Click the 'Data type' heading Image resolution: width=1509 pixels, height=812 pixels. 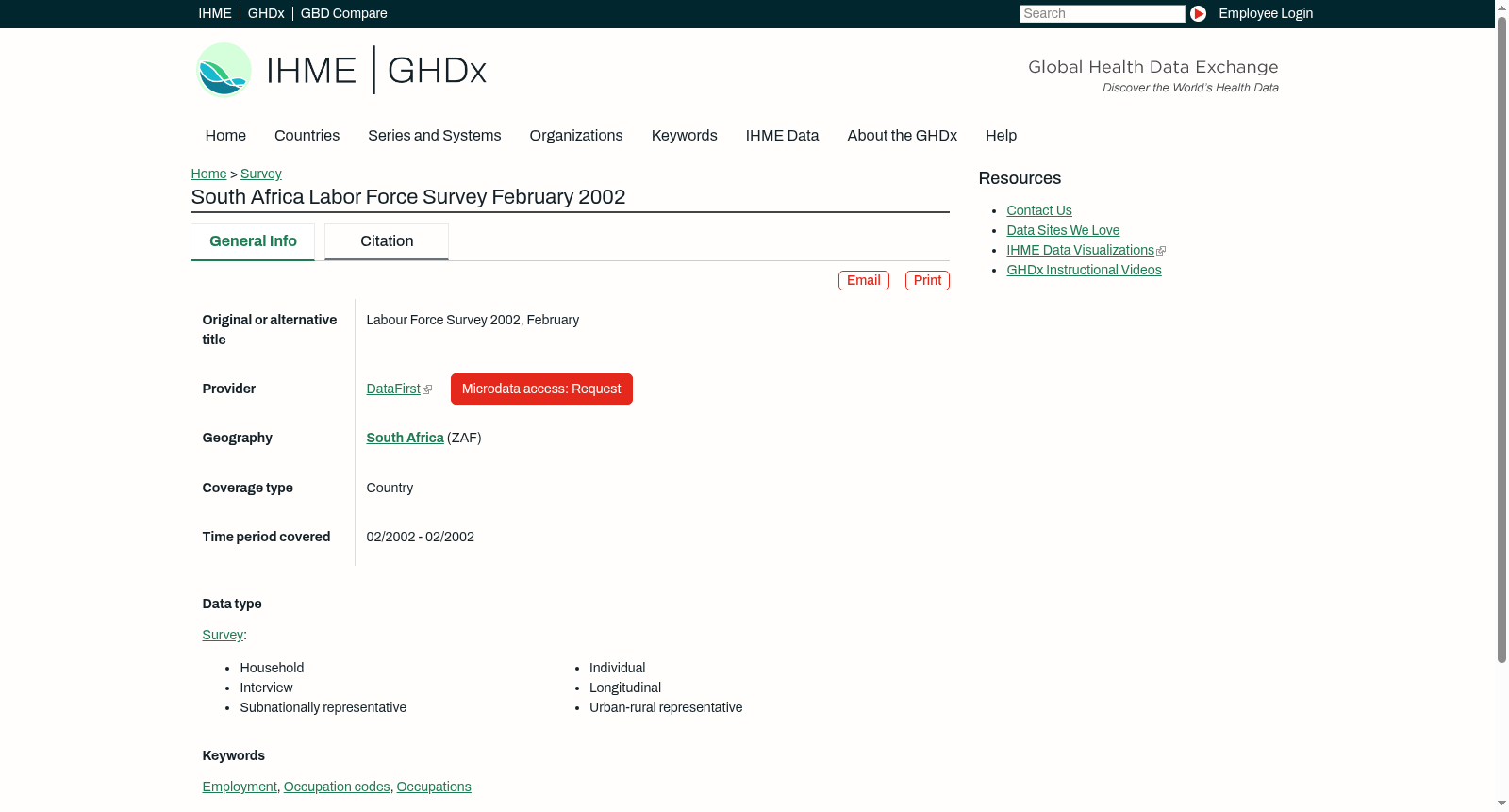pyautogui.click(x=232, y=605)
